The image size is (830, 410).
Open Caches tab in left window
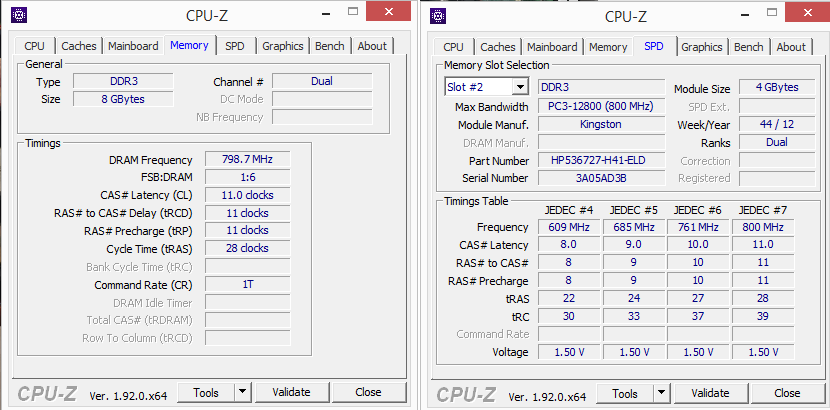79,46
